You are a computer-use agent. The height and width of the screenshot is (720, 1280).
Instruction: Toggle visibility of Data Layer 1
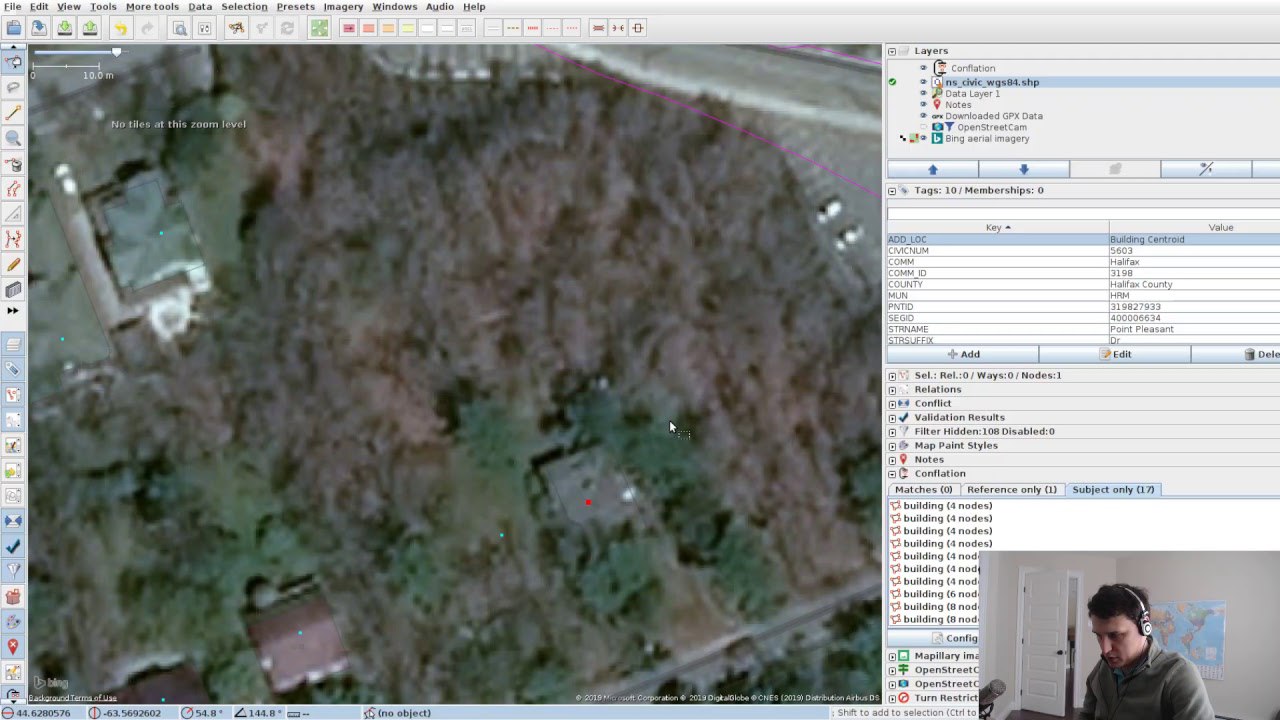923,93
